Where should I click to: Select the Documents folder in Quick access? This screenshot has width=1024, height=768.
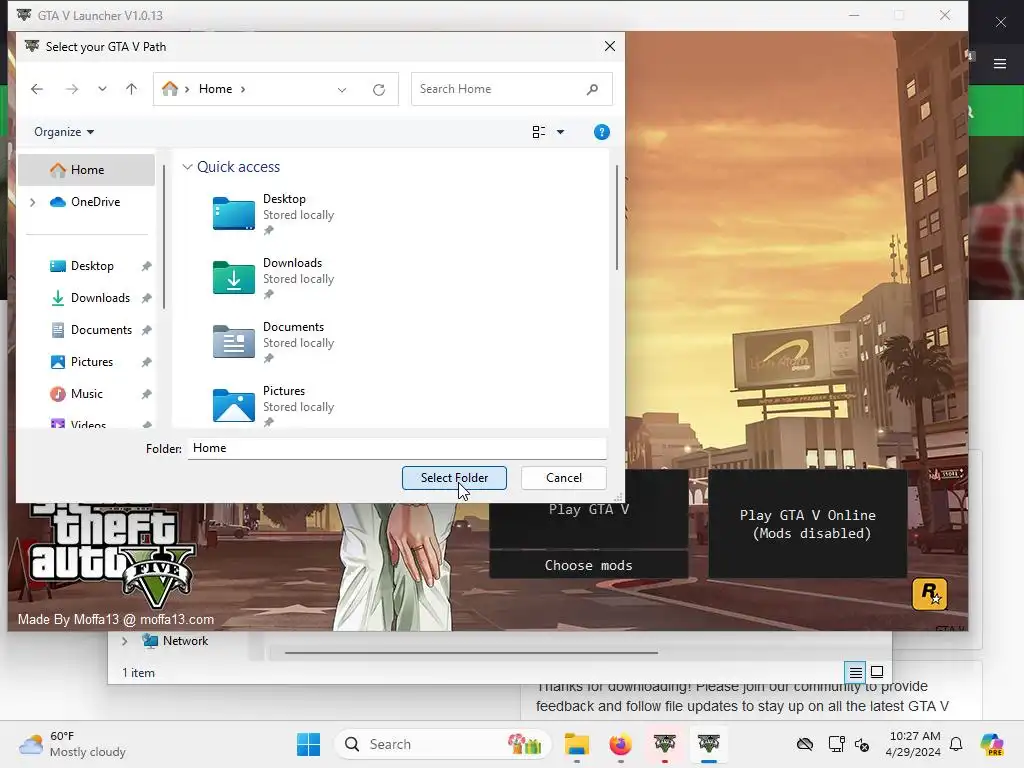pyautogui.click(x=274, y=341)
